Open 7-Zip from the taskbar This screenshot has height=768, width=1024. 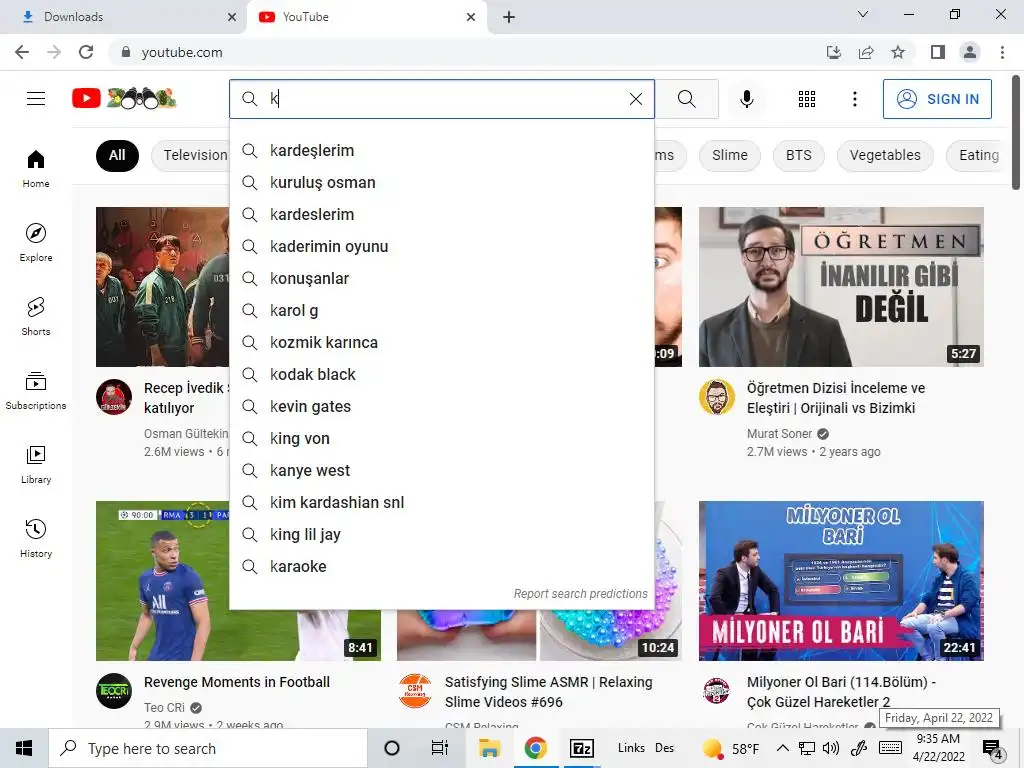581,748
